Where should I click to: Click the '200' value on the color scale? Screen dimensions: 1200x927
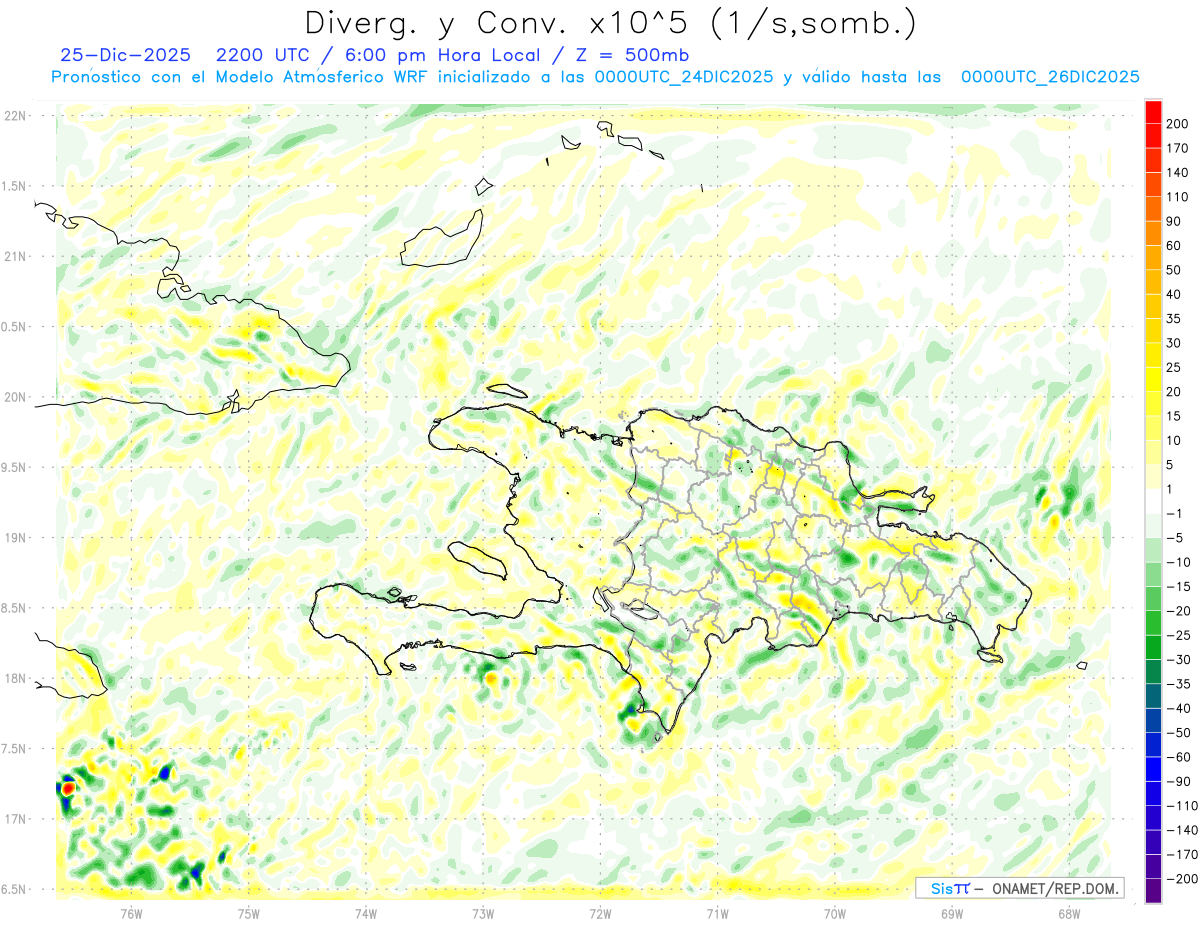1178,124
